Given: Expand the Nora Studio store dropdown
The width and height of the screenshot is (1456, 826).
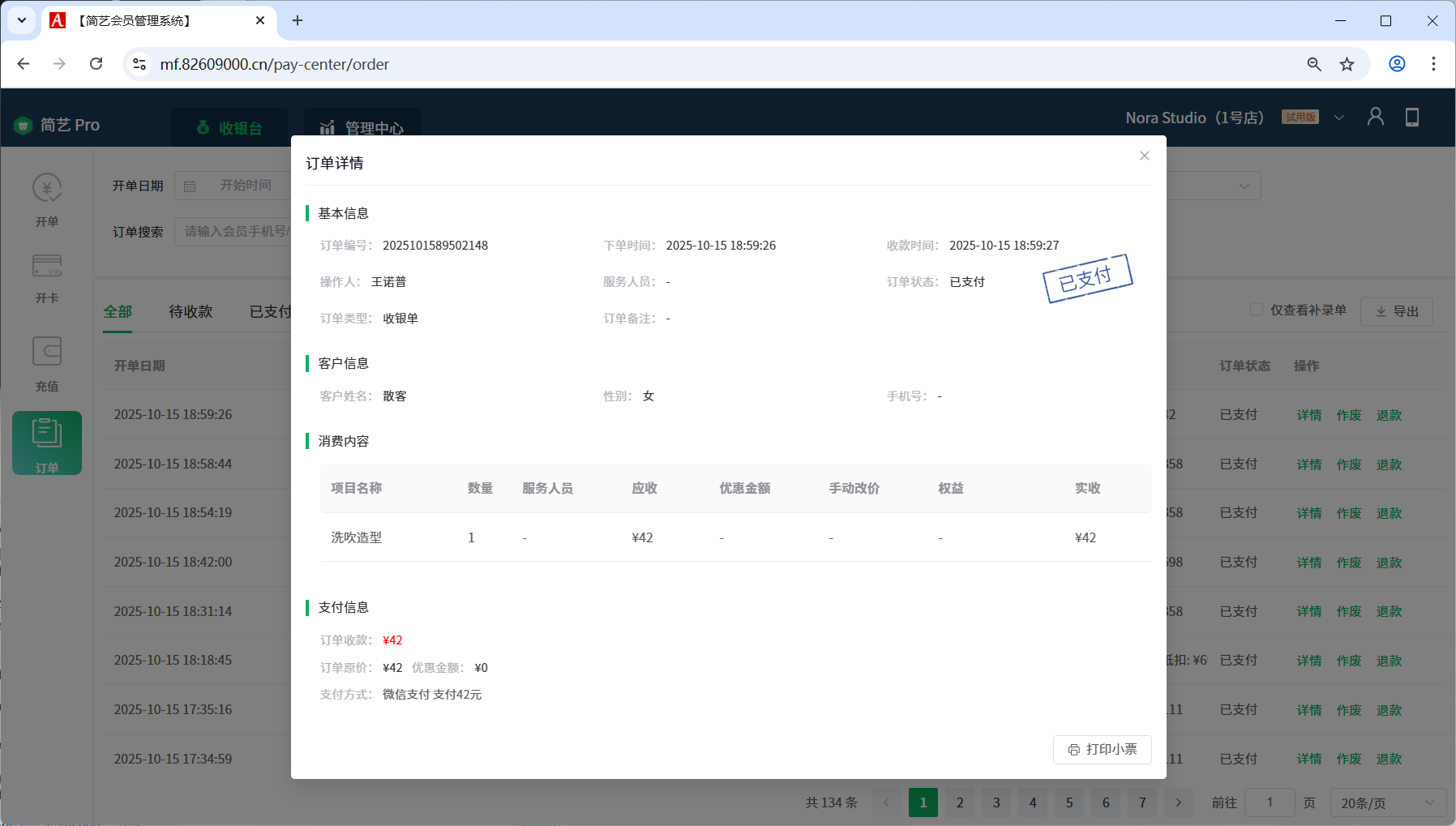Looking at the screenshot, I should 1338,118.
